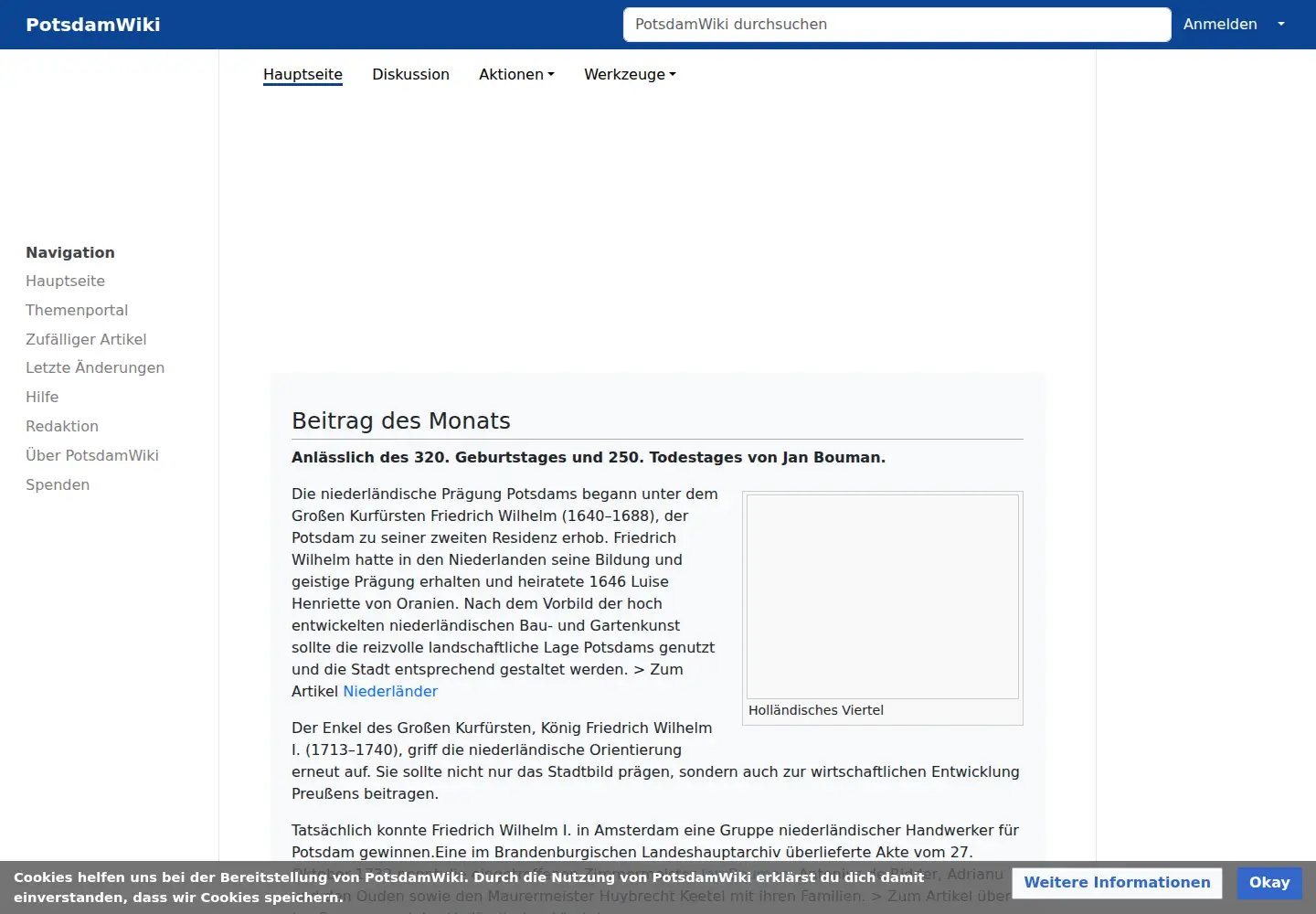1316x914 pixels.
Task: Click Weitere Informationen about cookies
Action: point(1117,883)
